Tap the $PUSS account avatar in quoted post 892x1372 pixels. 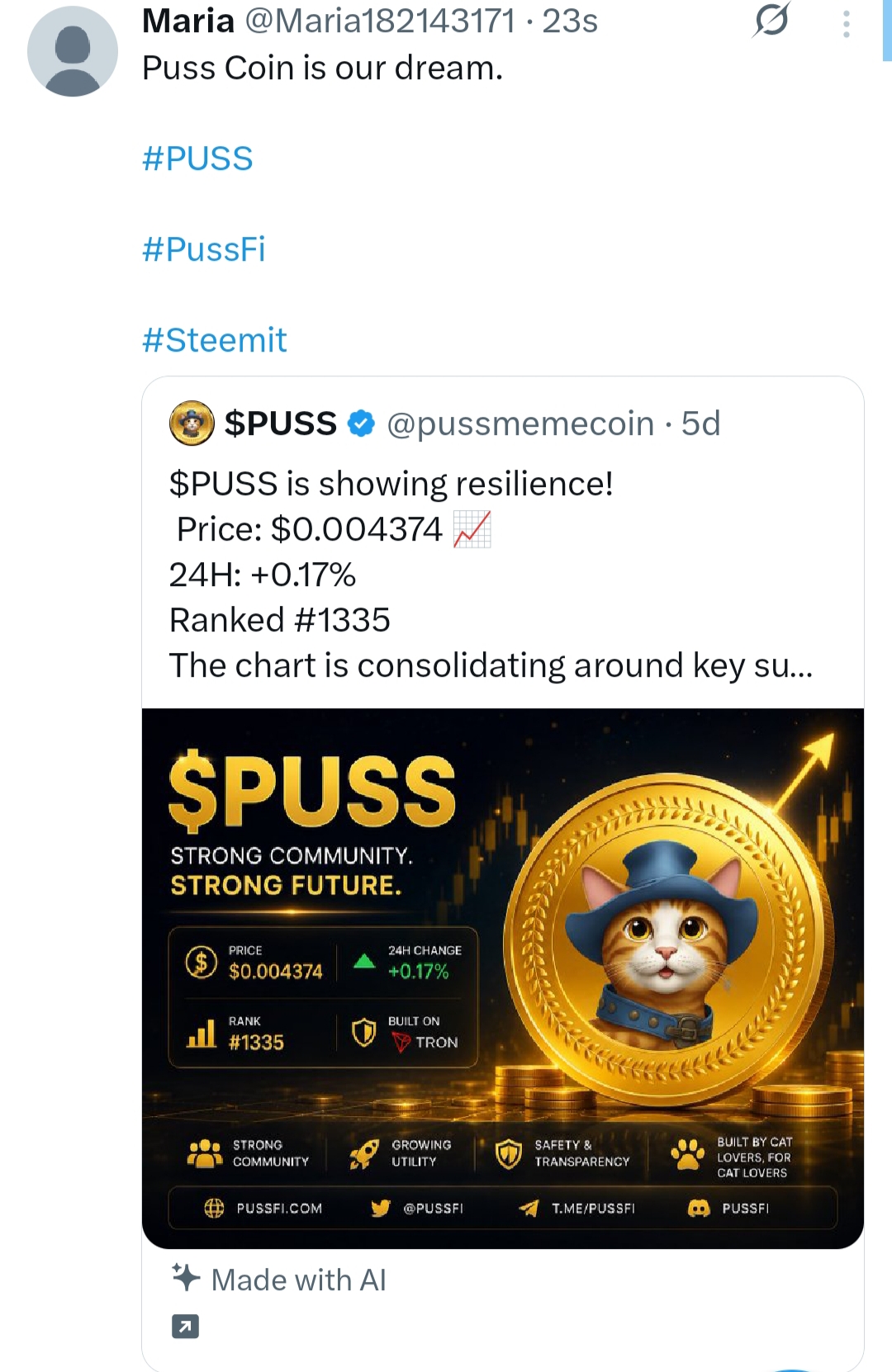coord(192,423)
